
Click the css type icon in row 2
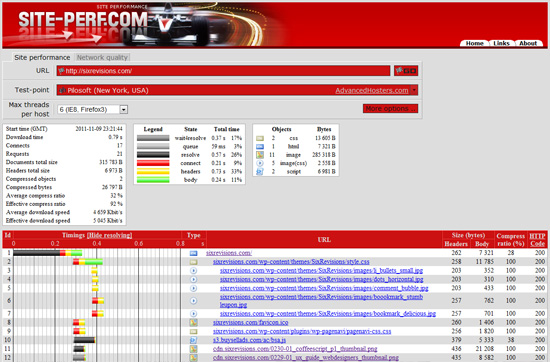click(x=193, y=262)
